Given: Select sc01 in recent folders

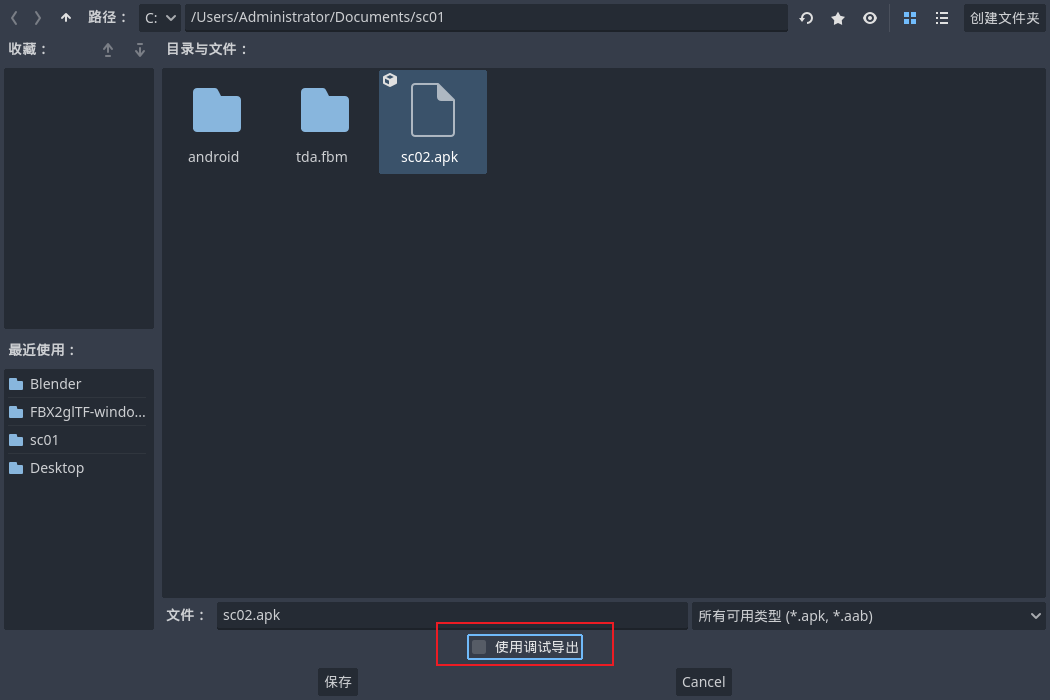Looking at the screenshot, I should click(x=78, y=440).
